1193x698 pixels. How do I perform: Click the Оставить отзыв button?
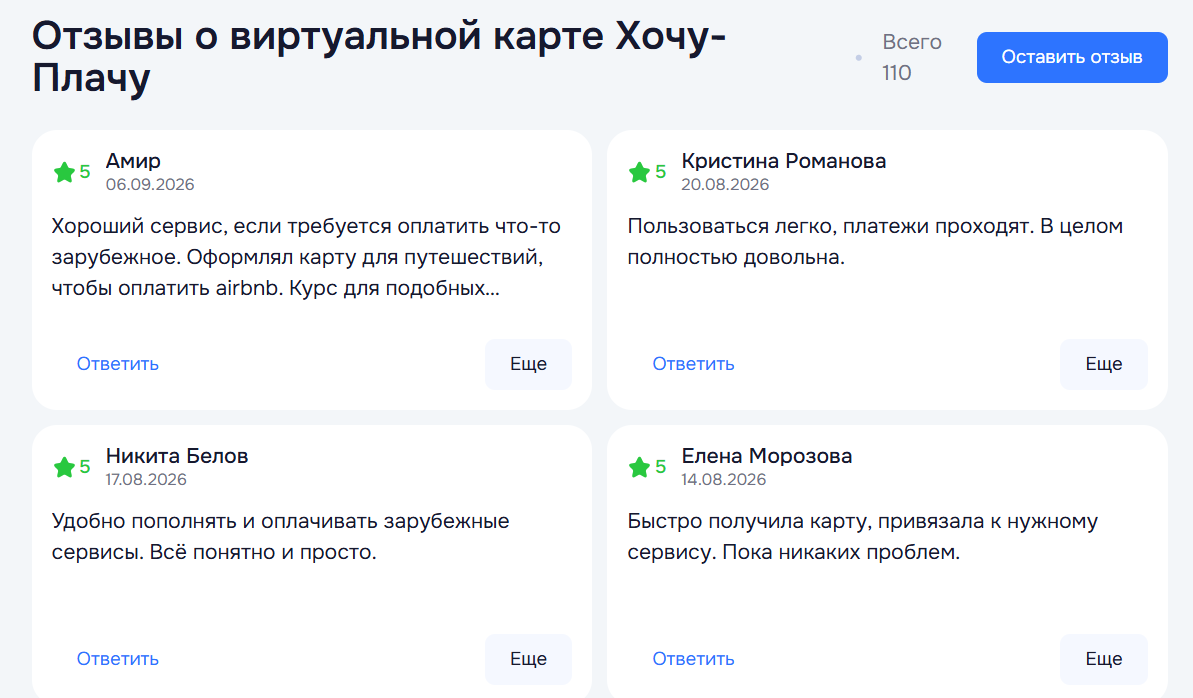tap(1071, 57)
